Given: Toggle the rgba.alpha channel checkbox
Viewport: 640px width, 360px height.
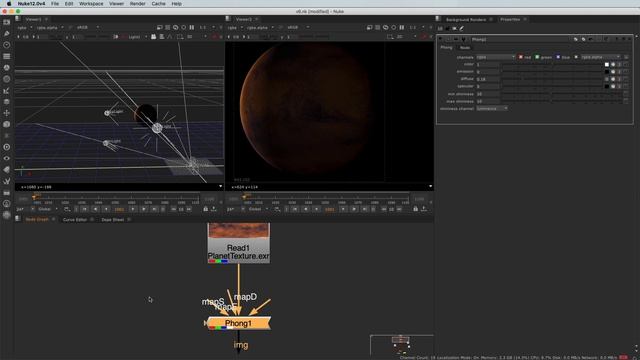Looking at the screenshot, I should [x=576, y=57].
